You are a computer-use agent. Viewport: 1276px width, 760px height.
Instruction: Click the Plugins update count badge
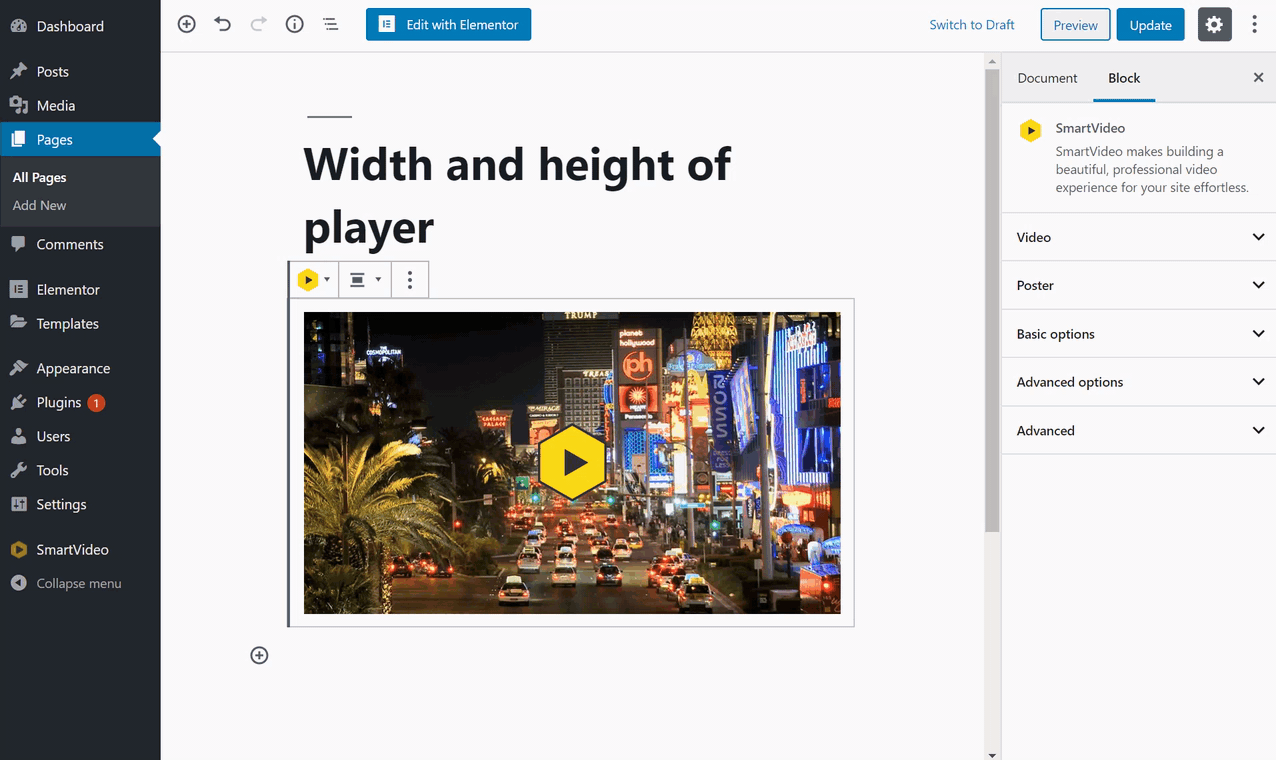(96, 403)
